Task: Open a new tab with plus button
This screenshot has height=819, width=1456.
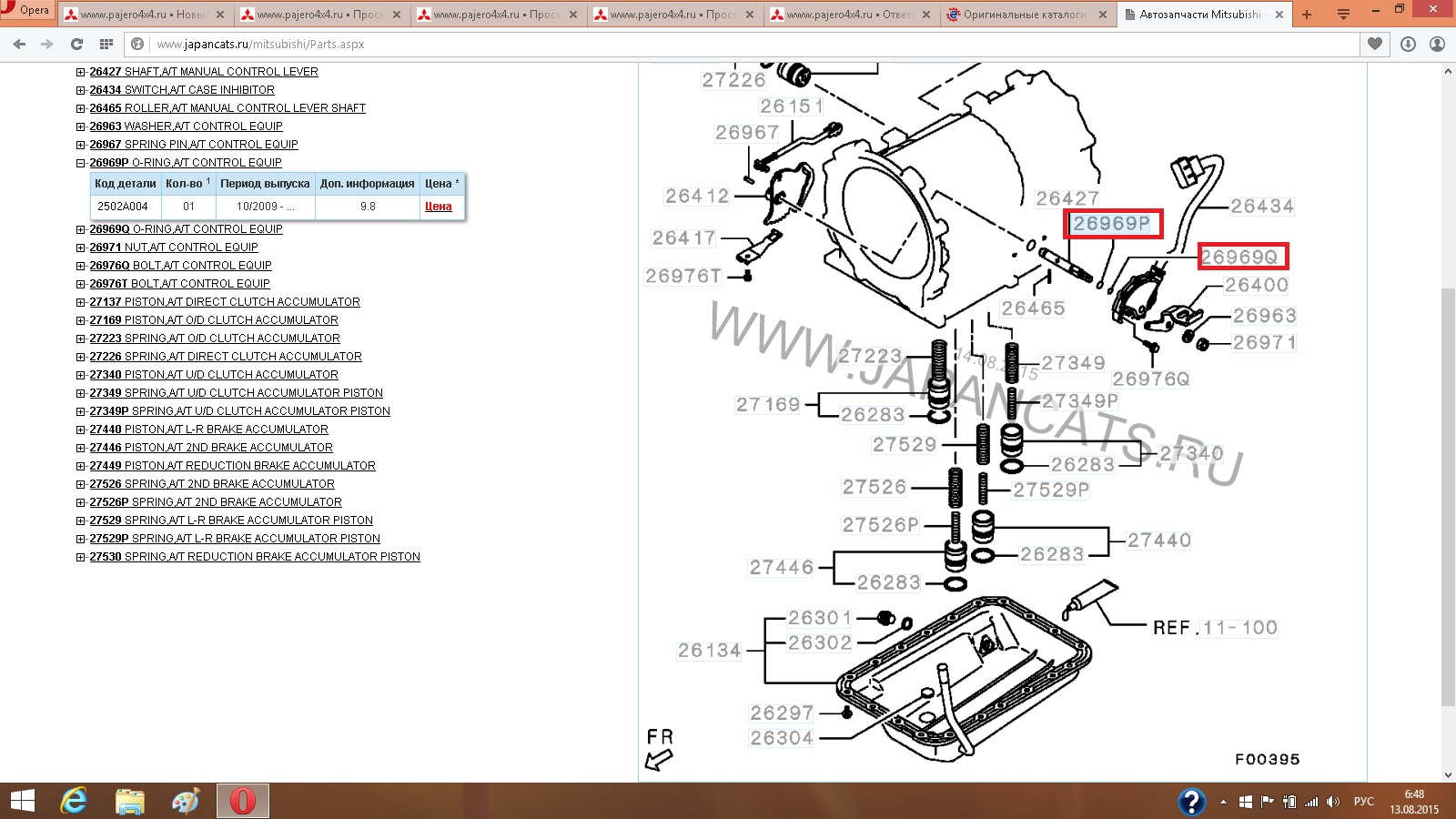Action: pyautogui.click(x=1307, y=15)
